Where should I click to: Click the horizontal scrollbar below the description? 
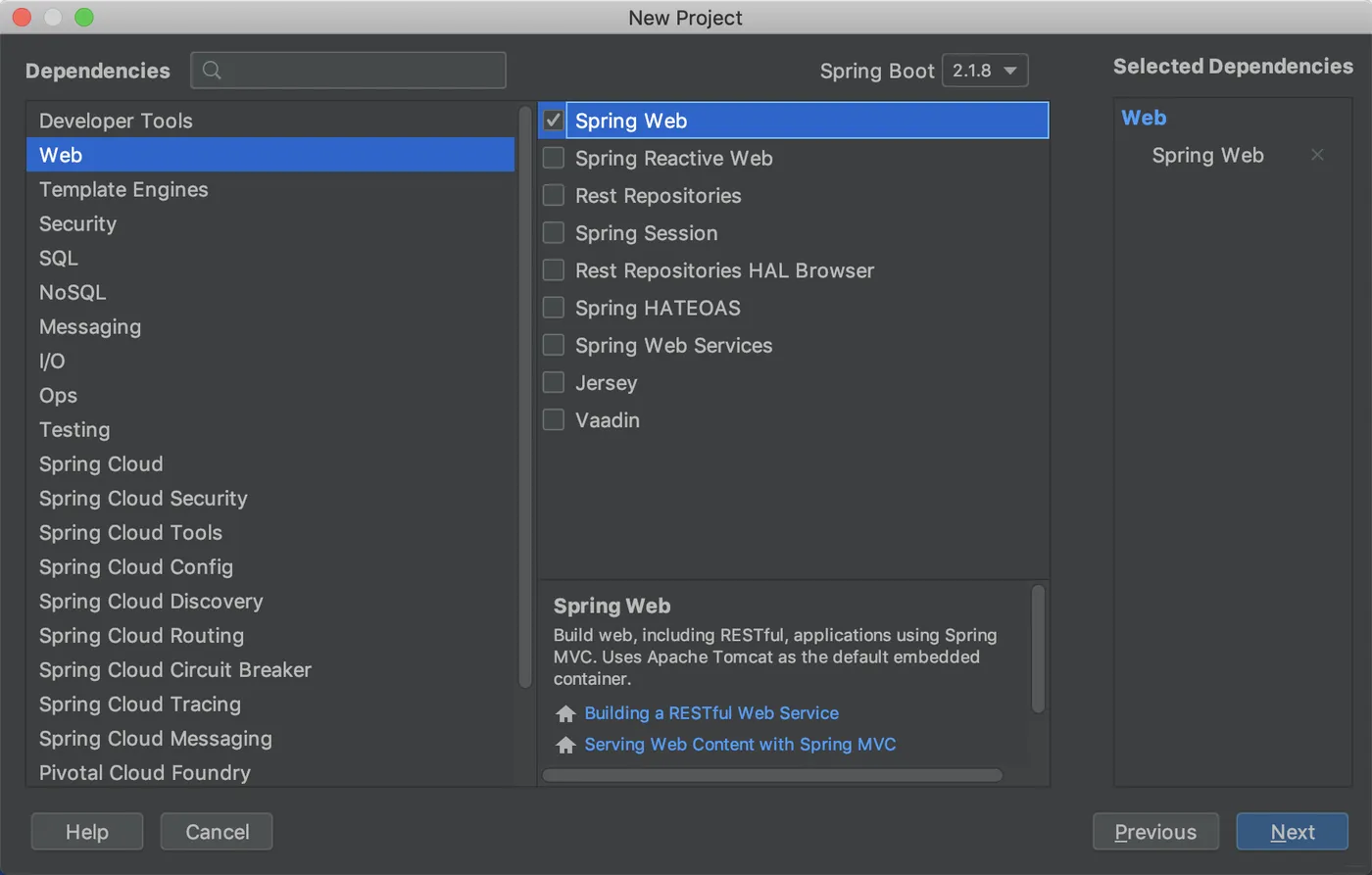click(x=772, y=775)
